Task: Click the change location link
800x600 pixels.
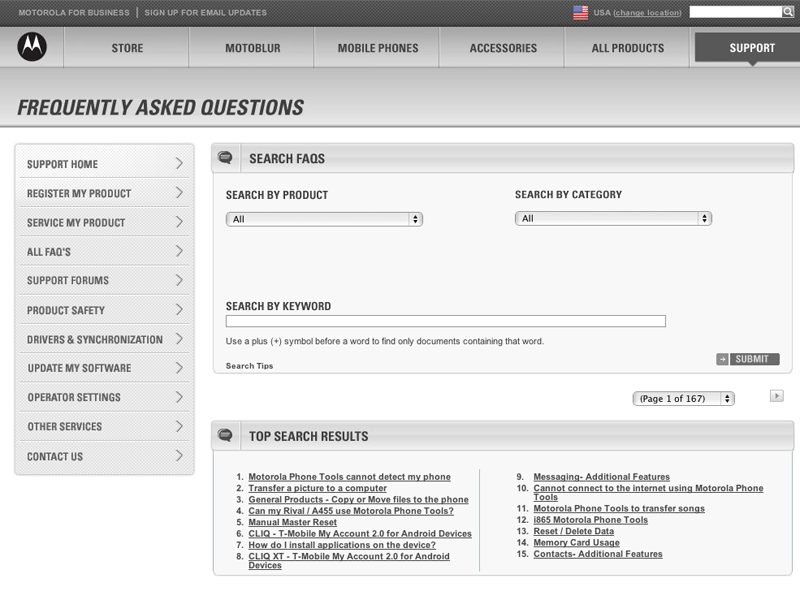Action: point(647,13)
